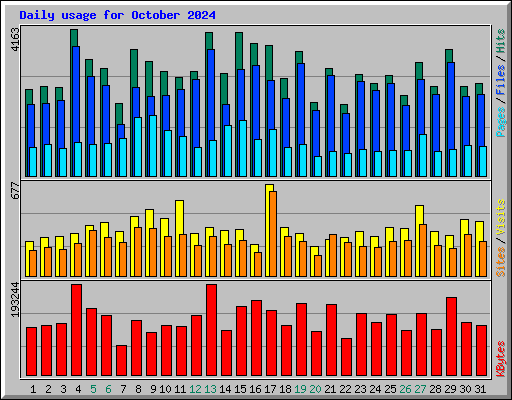
Task: Click the red KBytes bar for day 4
Action: 76,330
